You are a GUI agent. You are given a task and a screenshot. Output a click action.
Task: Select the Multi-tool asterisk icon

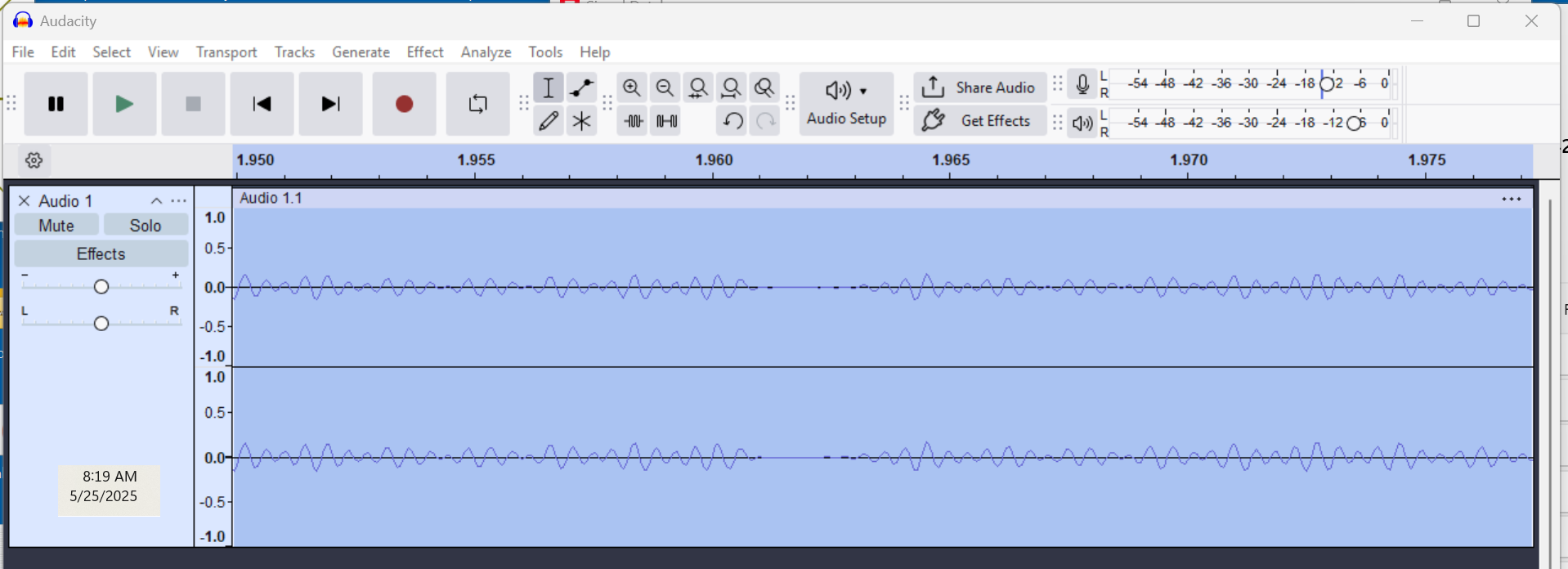[x=581, y=121]
